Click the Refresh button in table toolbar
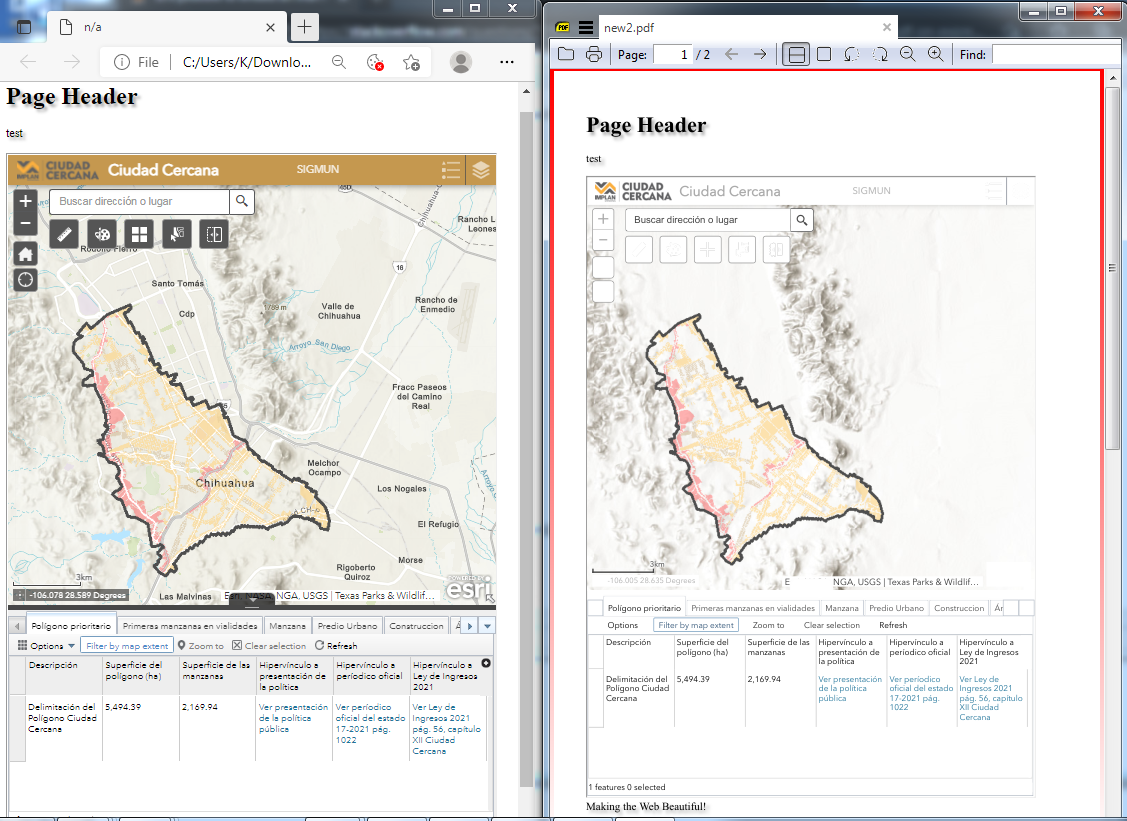Viewport: 1127px width, 821px height. pos(336,646)
